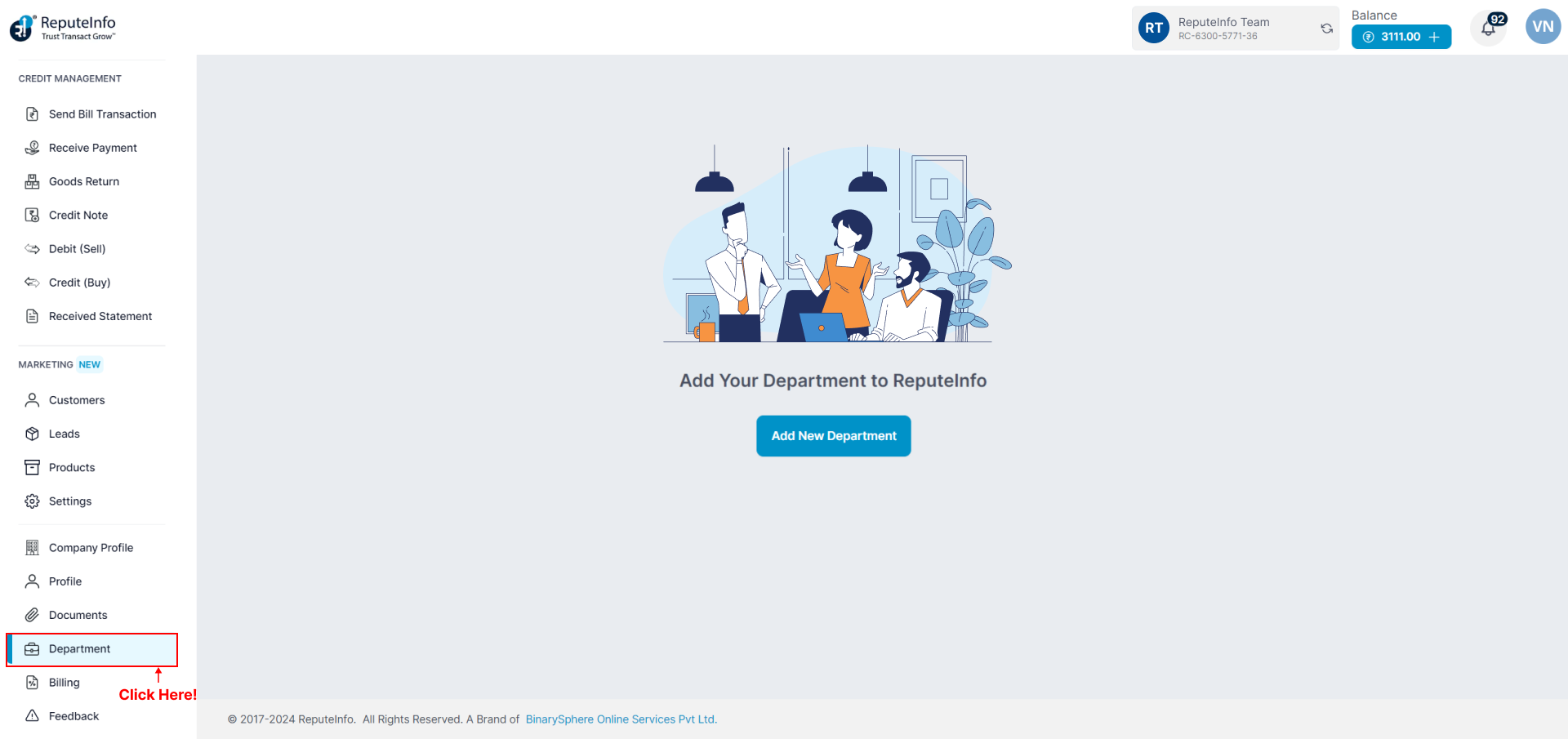
Task: Click the 3111.00 balance display
Action: 1400,37
